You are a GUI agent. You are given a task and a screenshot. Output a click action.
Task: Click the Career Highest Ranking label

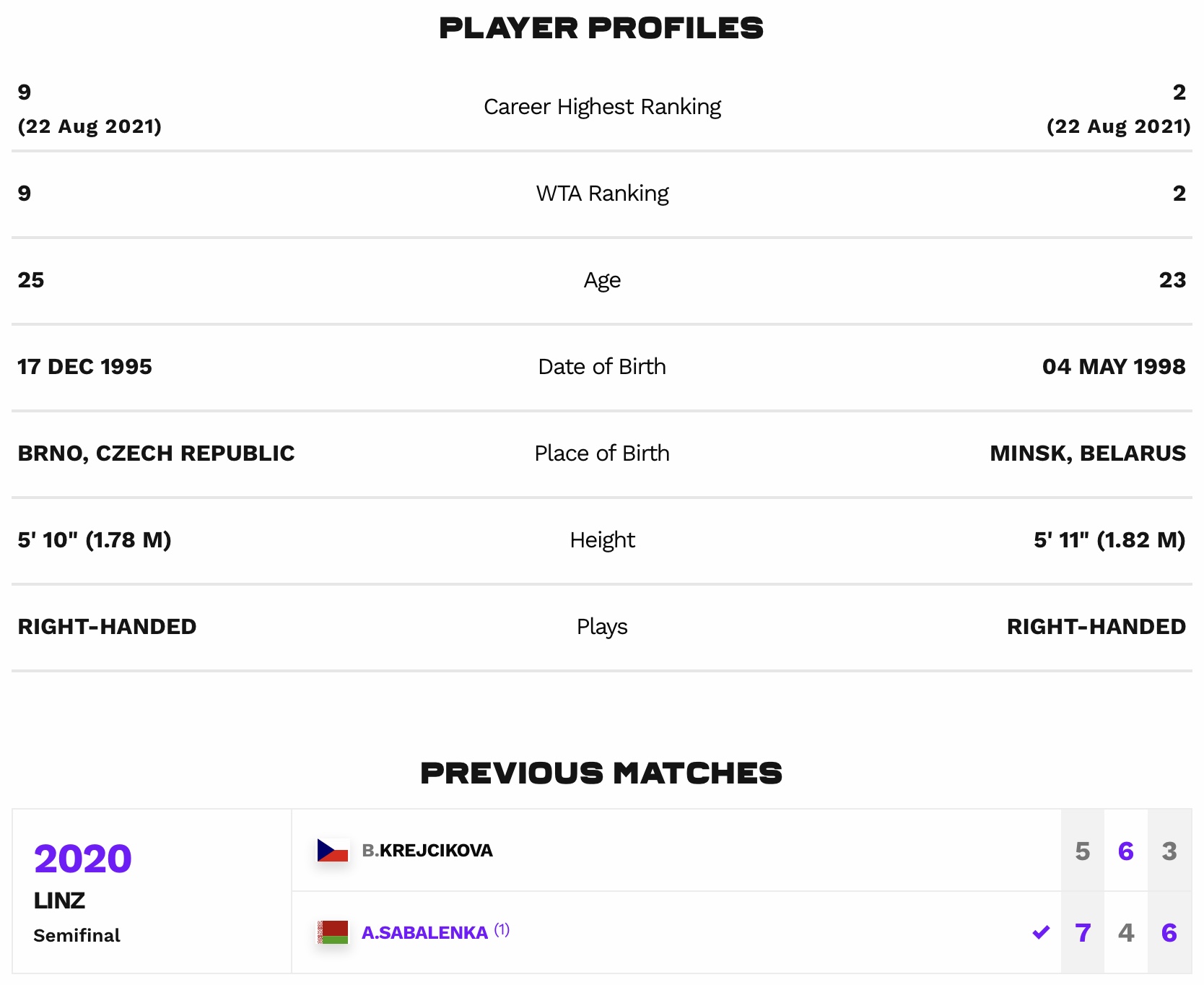602,107
